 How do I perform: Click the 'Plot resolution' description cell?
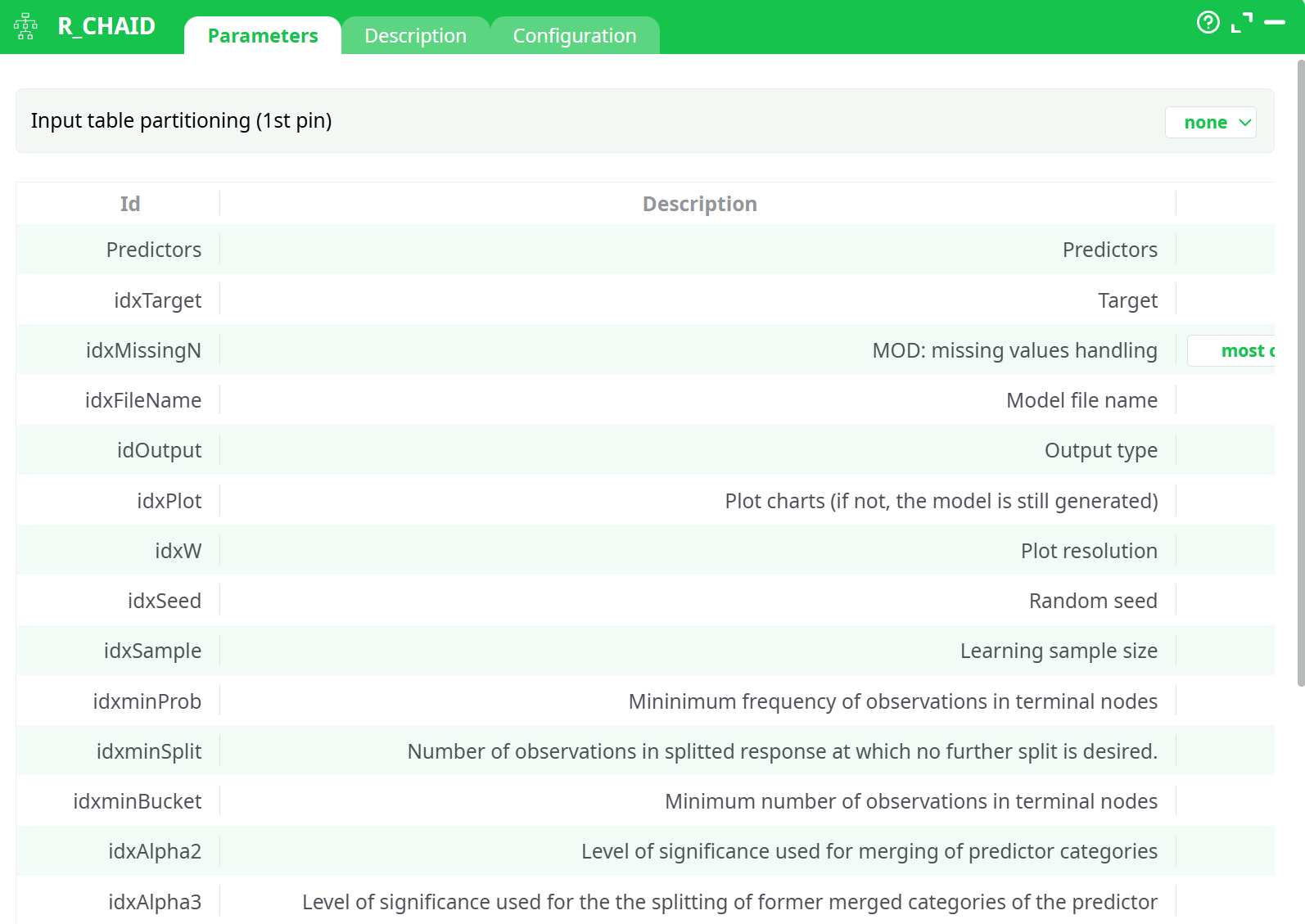pos(1088,551)
